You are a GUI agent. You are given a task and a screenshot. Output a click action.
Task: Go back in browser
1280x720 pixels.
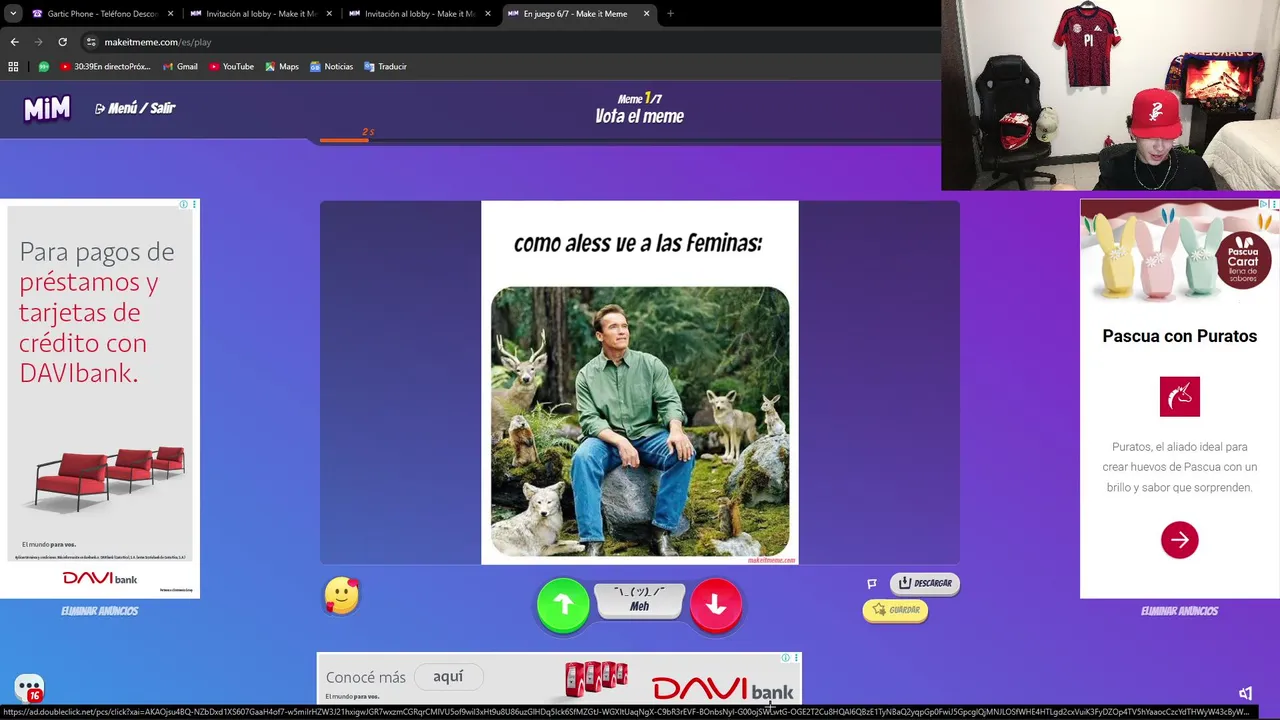point(14,42)
